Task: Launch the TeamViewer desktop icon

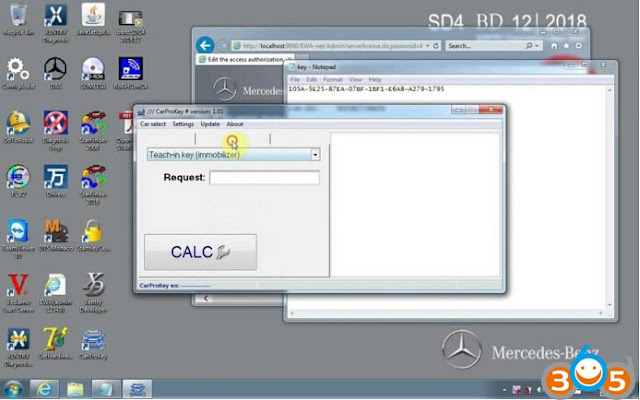Action: tap(18, 239)
